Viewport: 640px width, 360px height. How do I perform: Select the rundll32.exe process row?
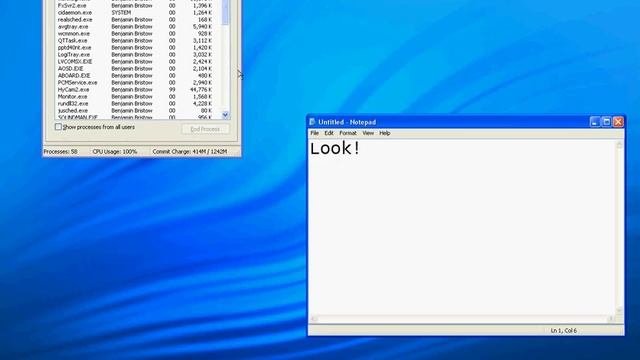pos(139,103)
